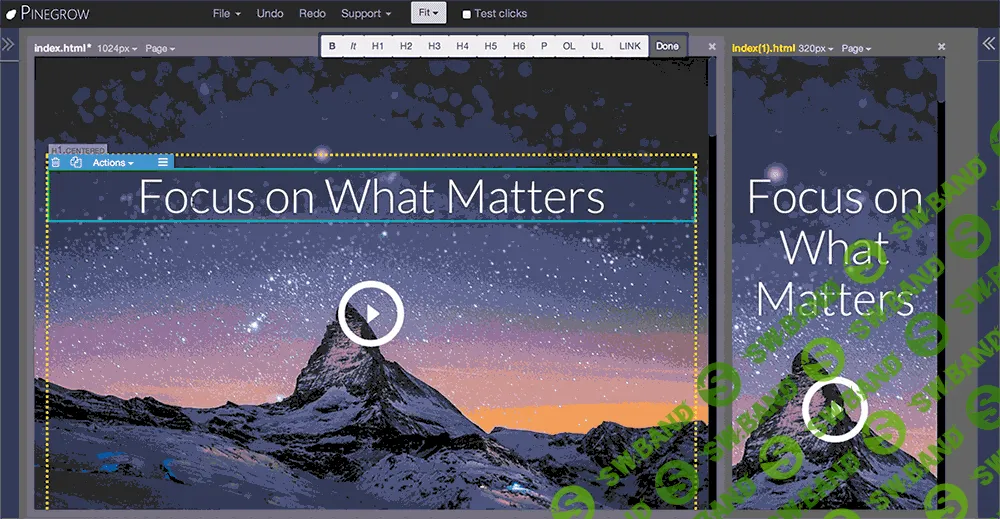Image resolution: width=1000 pixels, height=519 pixels.
Task: Open the Fit zoom dropdown
Action: [429, 13]
